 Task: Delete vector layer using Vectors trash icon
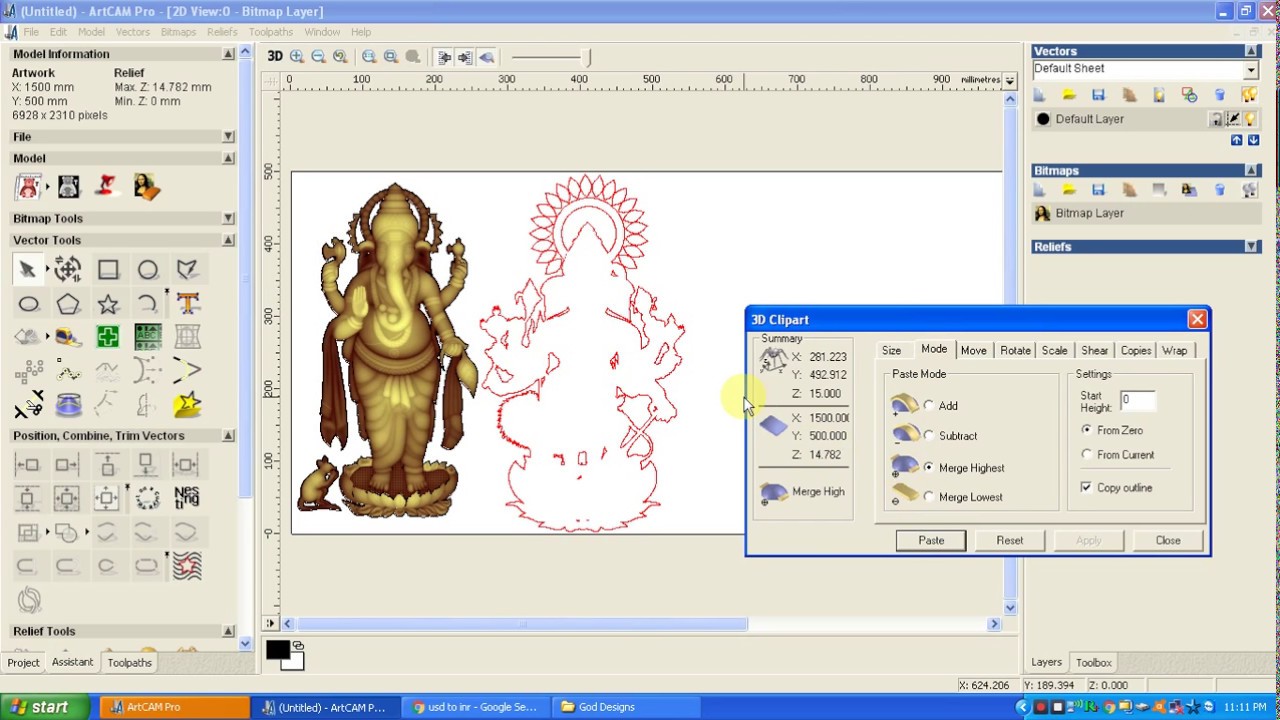click(x=1219, y=95)
